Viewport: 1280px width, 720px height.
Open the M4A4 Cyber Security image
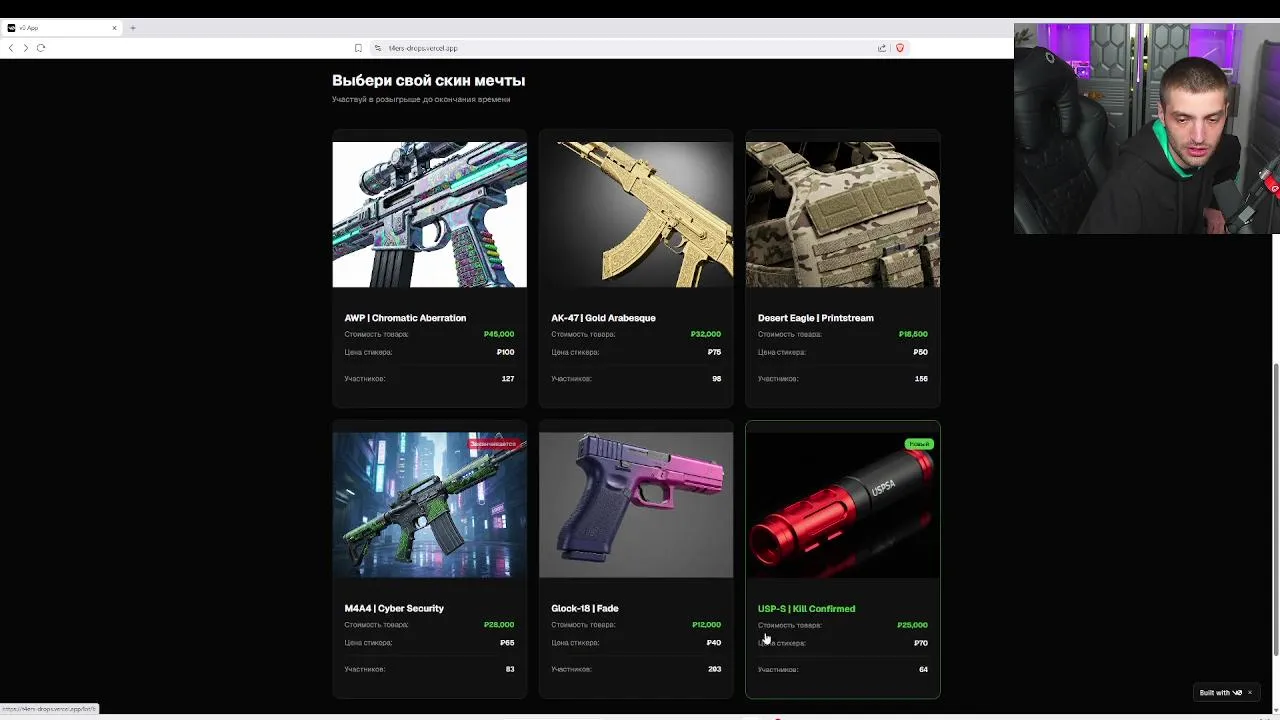click(x=429, y=505)
